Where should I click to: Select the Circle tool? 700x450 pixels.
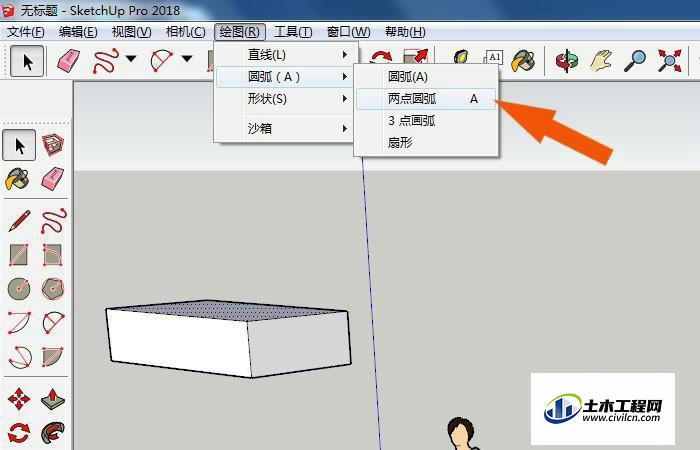click(x=19, y=289)
